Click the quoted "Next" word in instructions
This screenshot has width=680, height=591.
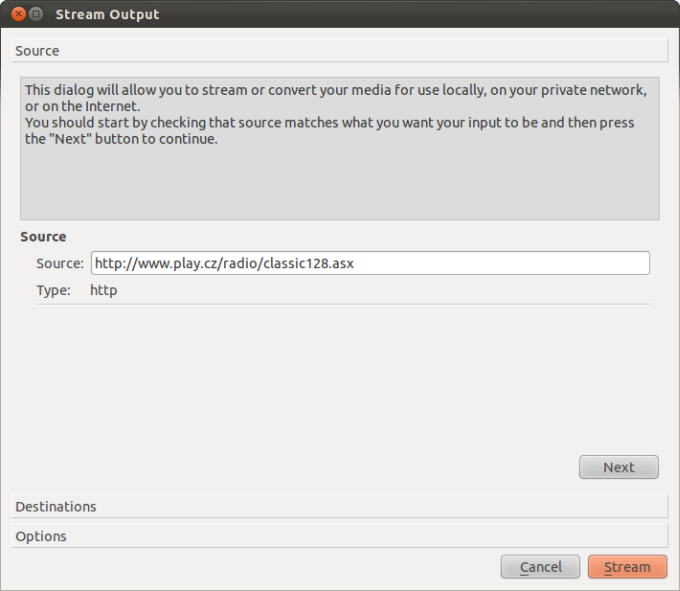[70, 139]
